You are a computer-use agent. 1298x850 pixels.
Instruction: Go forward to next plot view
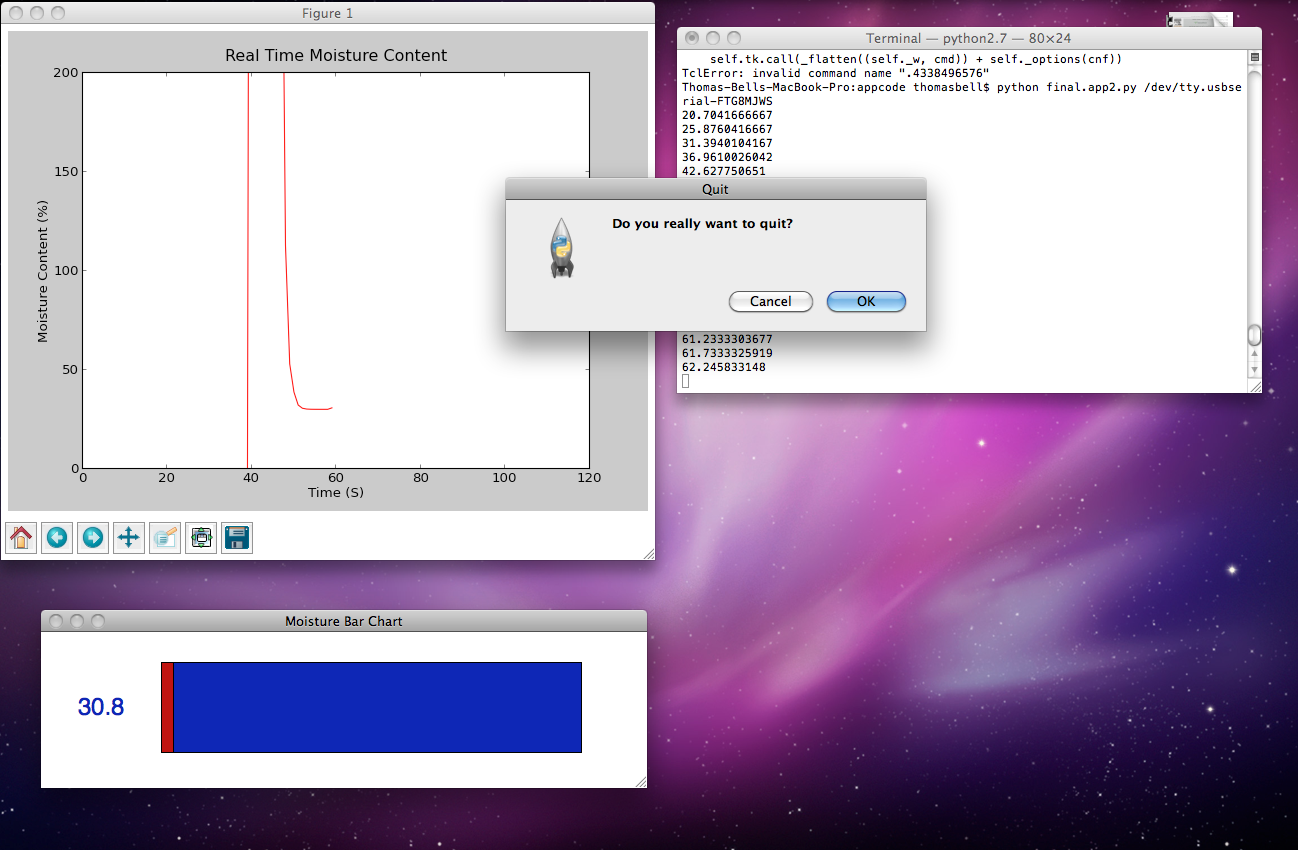pyautogui.click(x=92, y=537)
